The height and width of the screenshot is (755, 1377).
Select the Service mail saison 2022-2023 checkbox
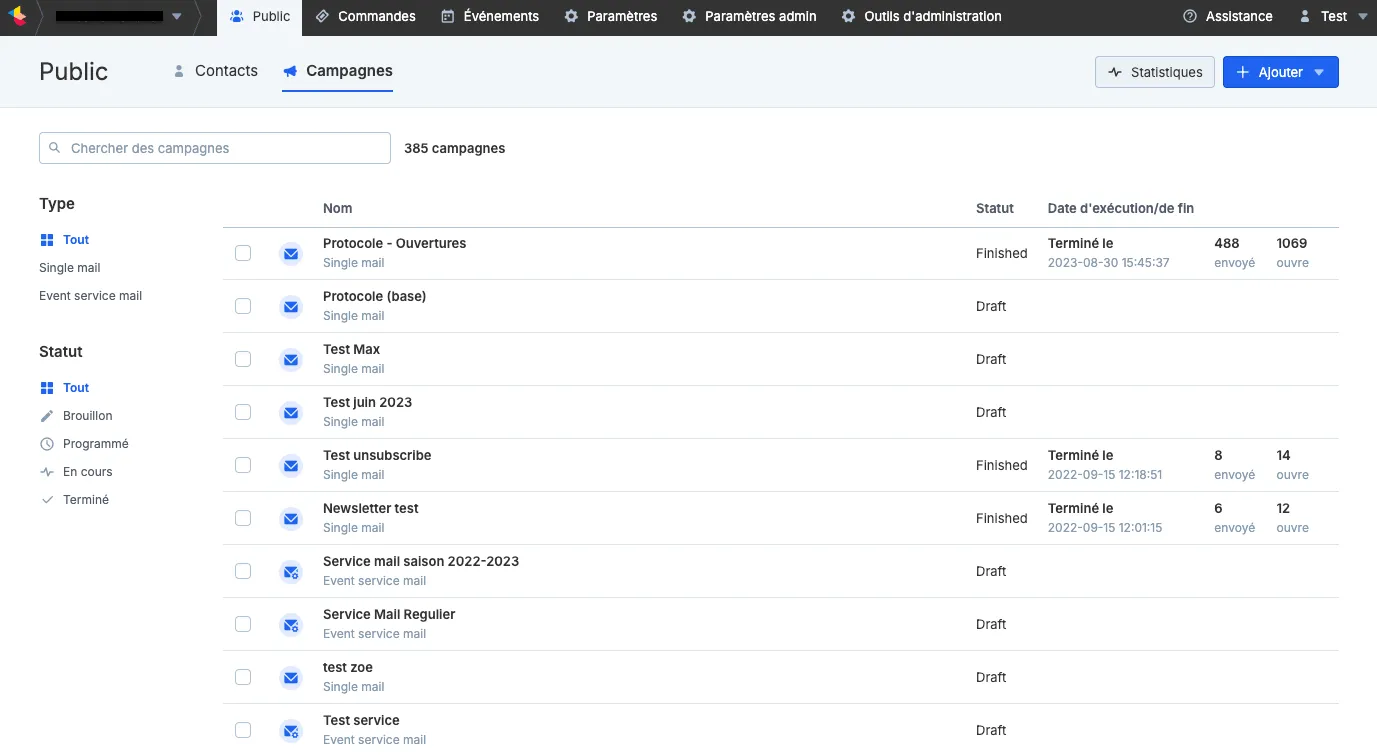pos(243,571)
